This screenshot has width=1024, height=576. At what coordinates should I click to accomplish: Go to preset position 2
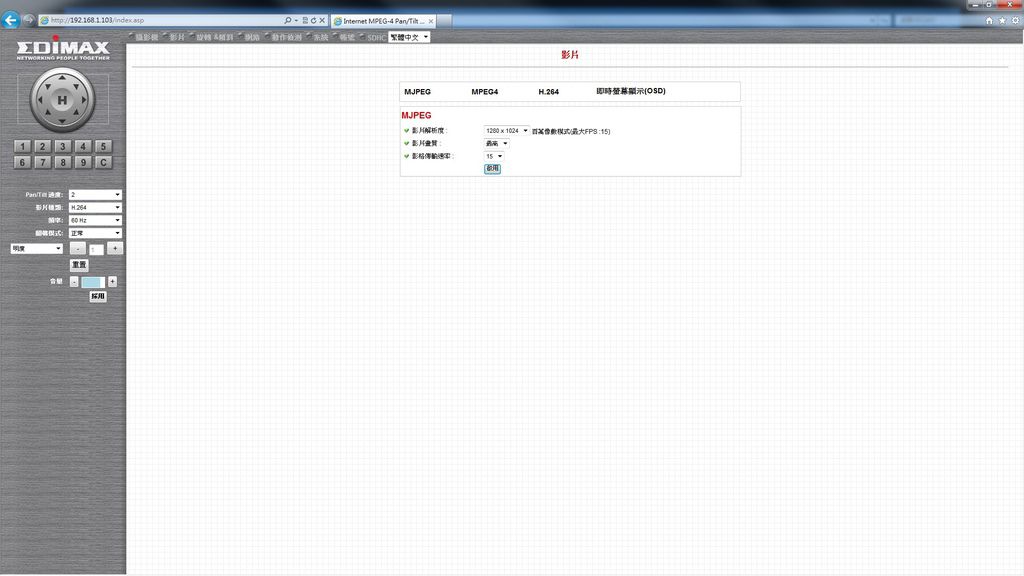(x=42, y=146)
